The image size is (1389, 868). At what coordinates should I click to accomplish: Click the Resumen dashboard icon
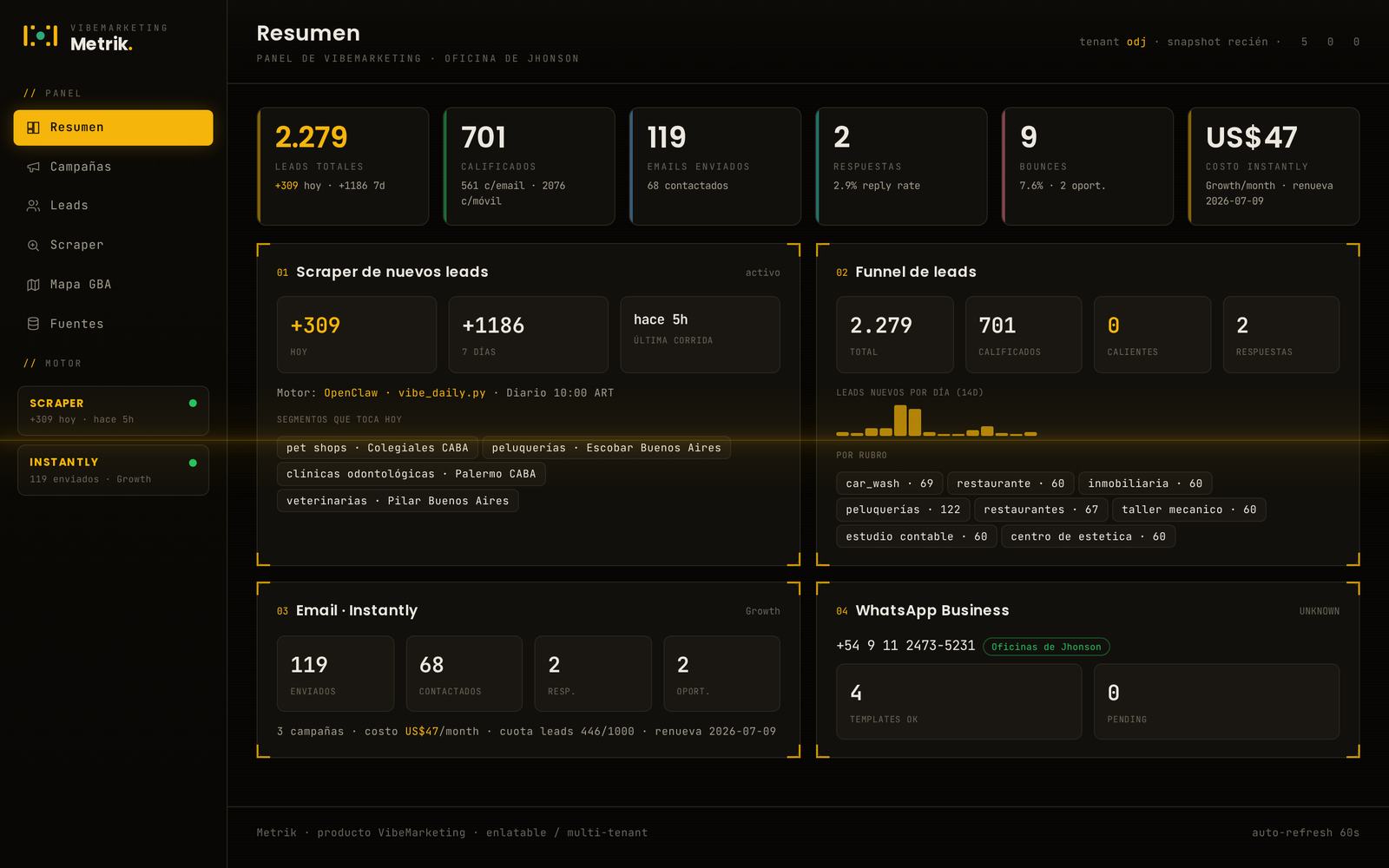pos(33,128)
